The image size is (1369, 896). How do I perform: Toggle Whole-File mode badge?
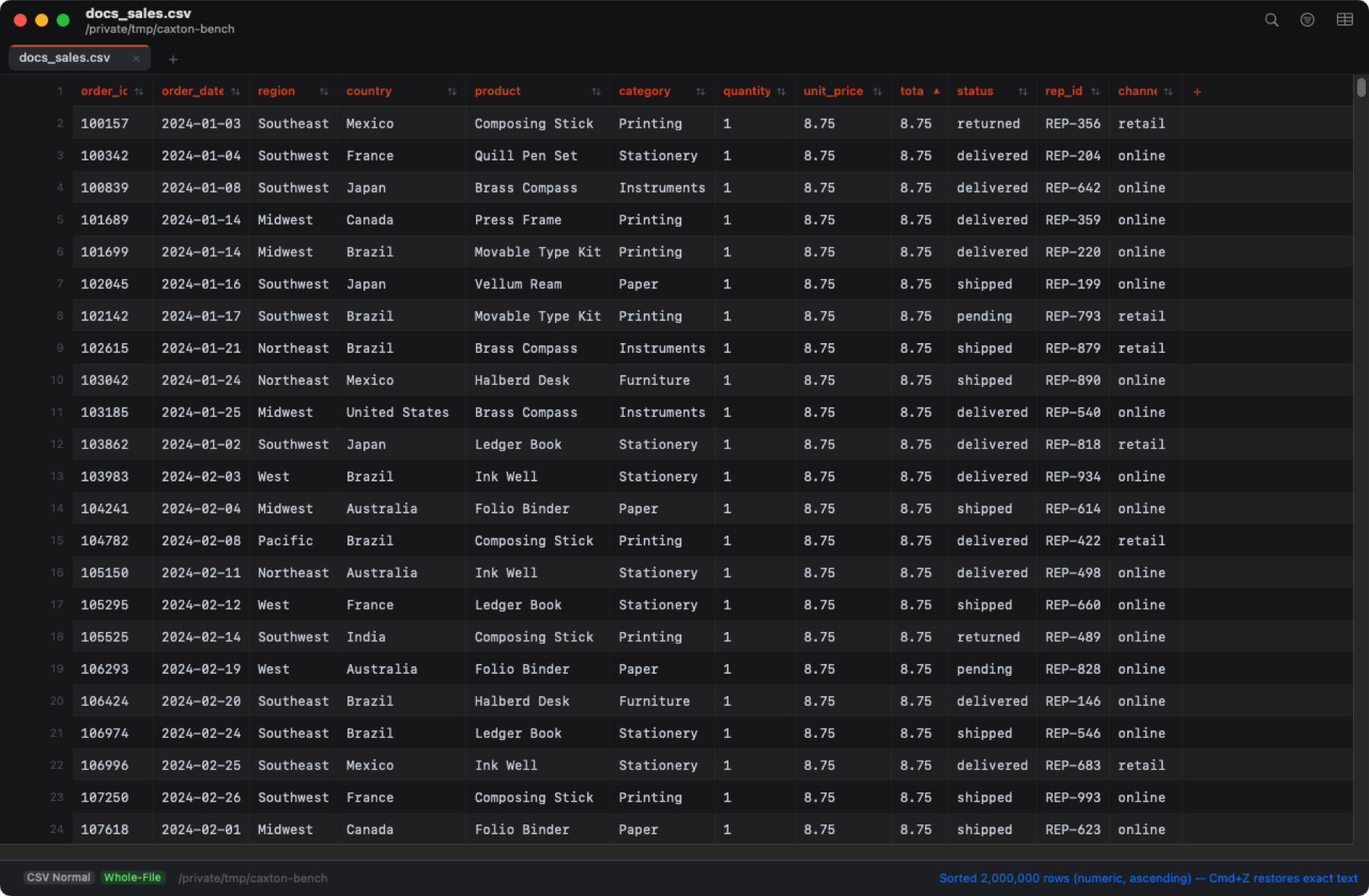pos(132,878)
